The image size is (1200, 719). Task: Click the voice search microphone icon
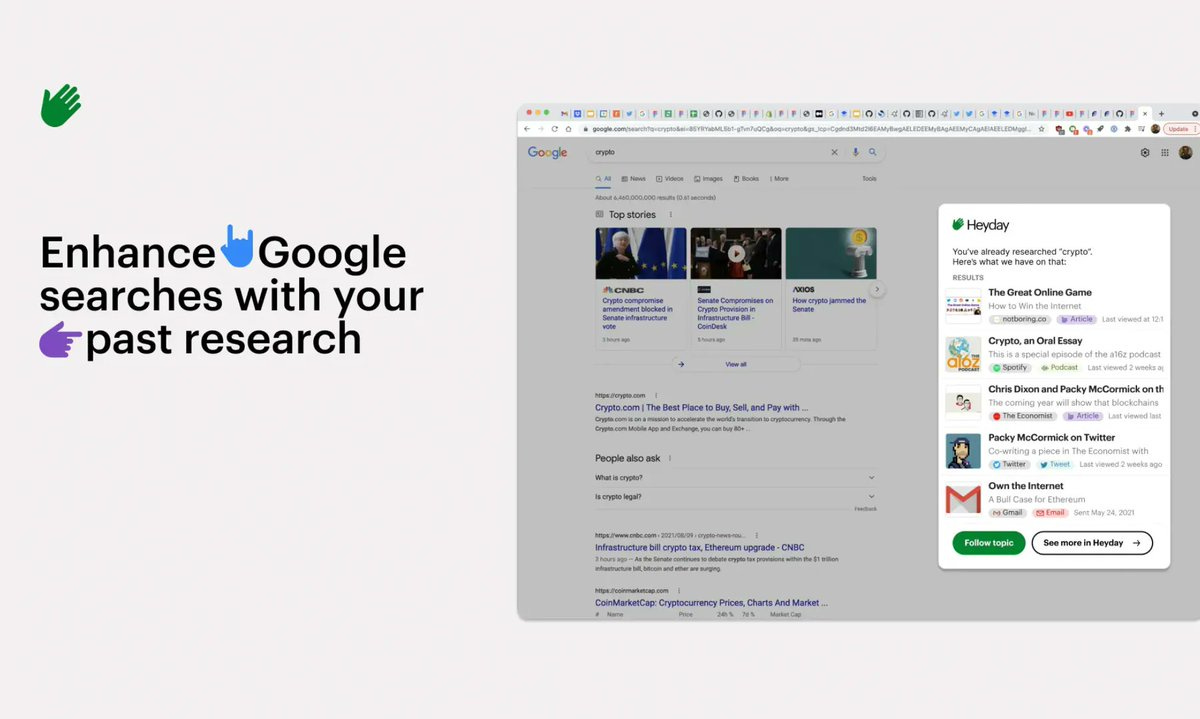(x=856, y=153)
